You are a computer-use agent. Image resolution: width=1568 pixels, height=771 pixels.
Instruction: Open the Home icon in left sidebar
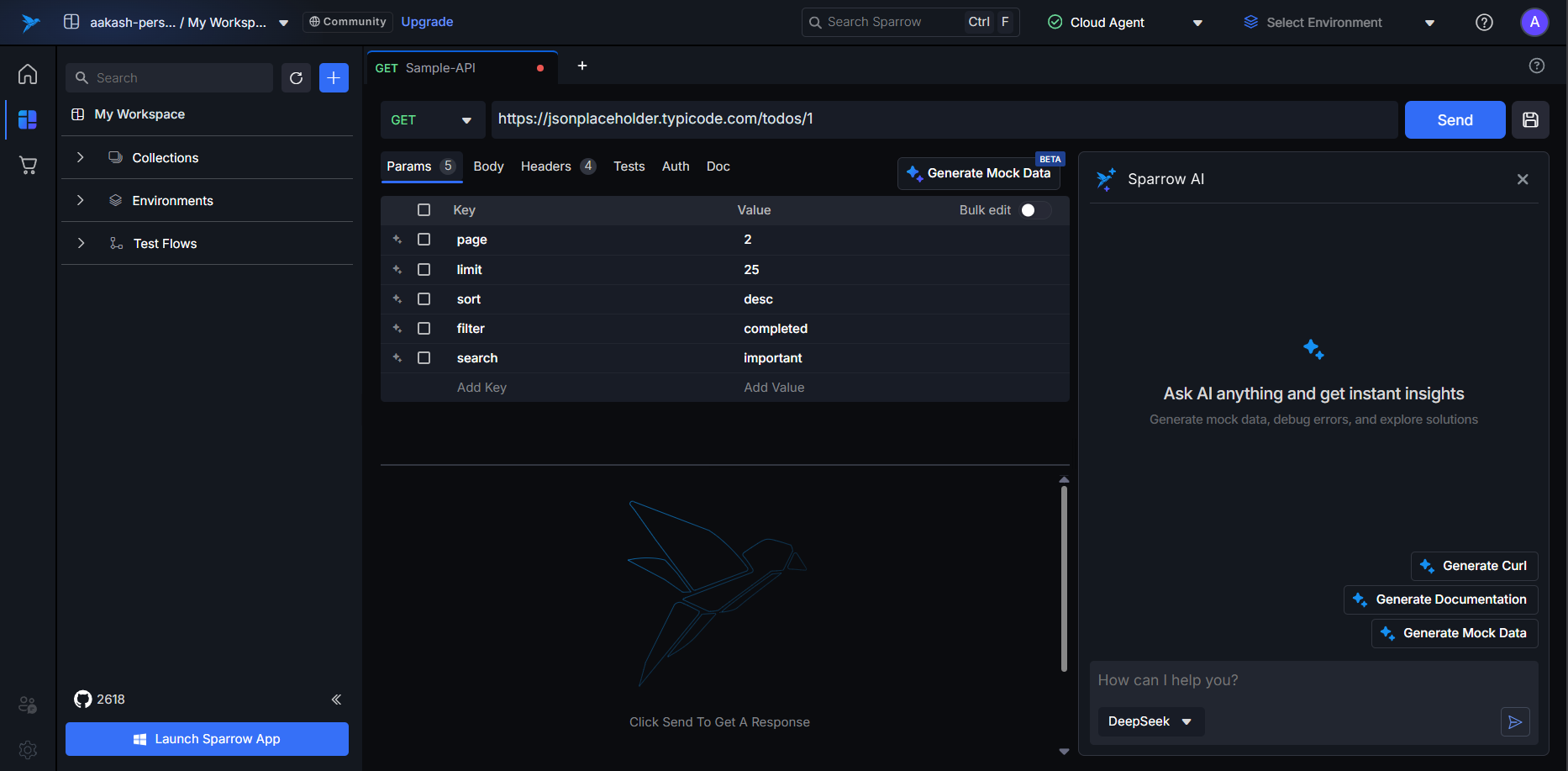[x=28, y=74]
